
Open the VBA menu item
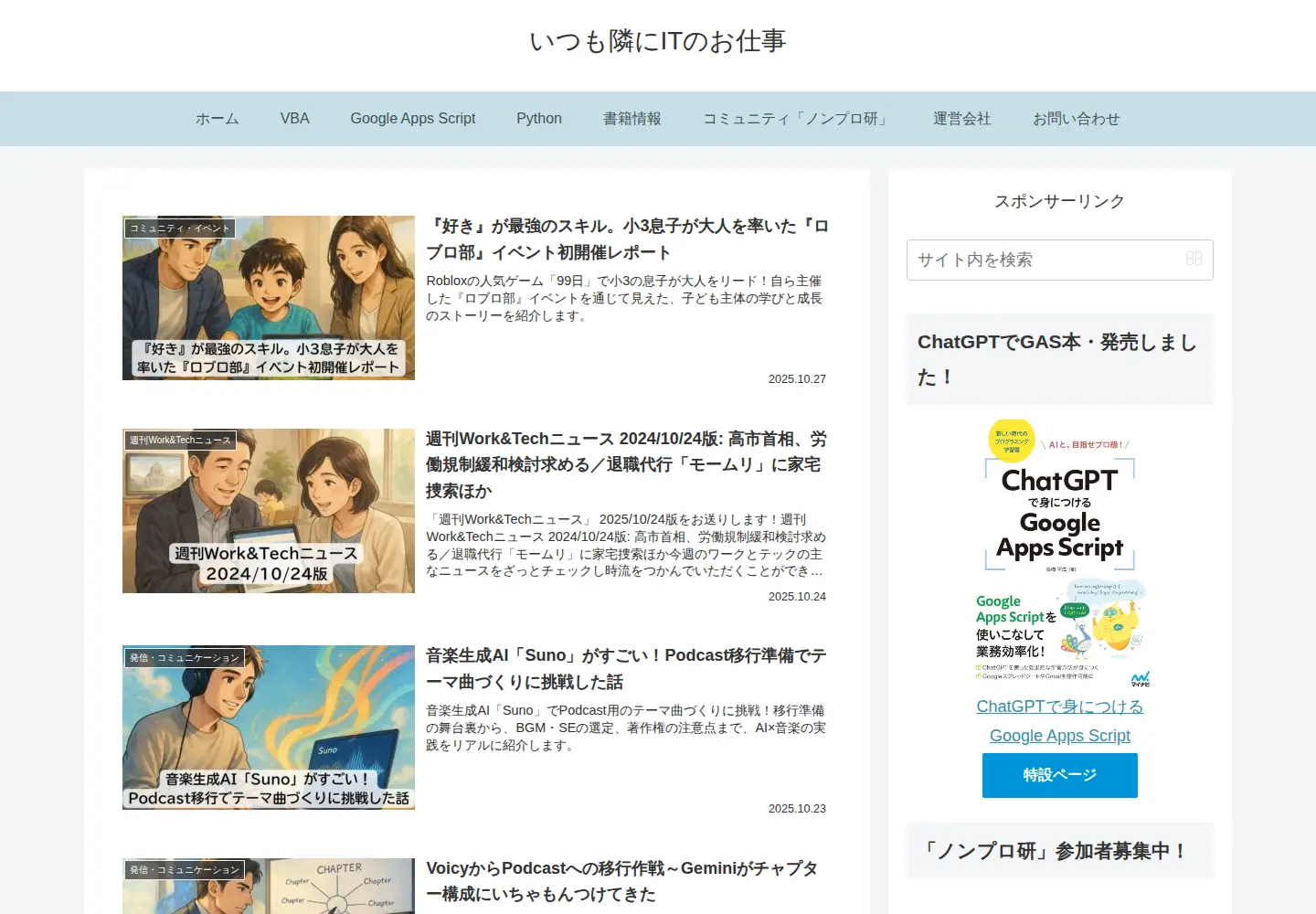point(295,119)
